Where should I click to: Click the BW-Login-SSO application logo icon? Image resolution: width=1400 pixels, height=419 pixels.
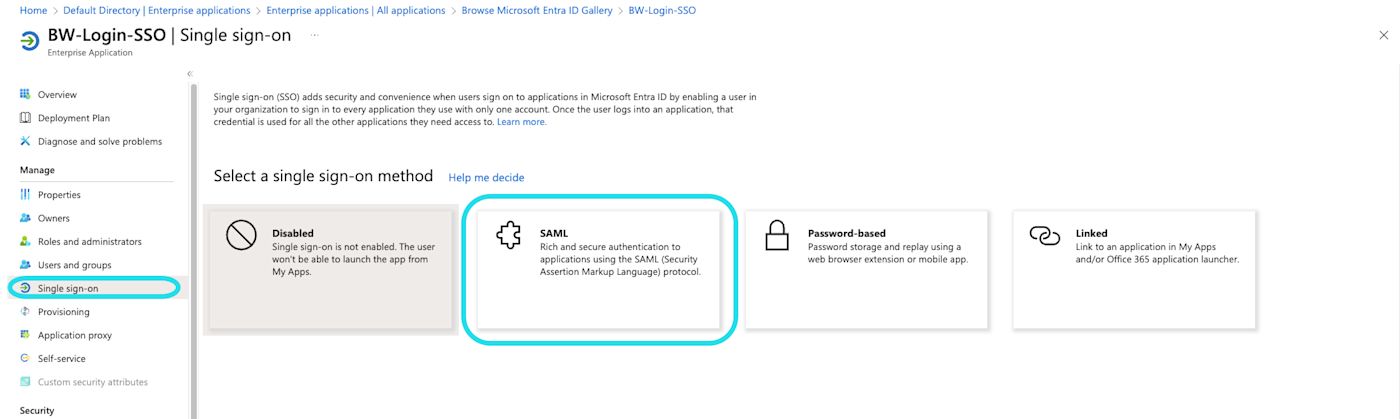click(x=29, y=40)
